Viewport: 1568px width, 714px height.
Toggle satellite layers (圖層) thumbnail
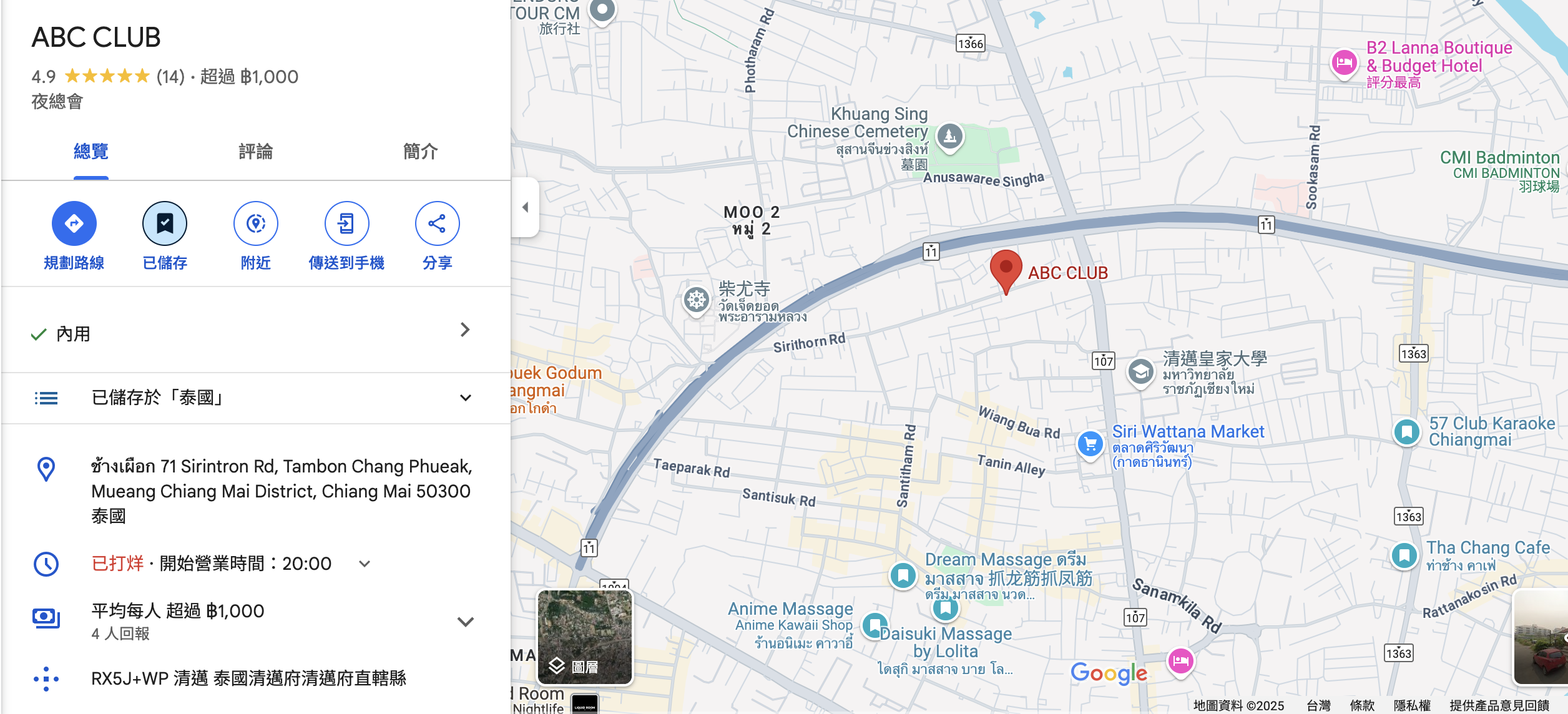[x=585, y=637]
